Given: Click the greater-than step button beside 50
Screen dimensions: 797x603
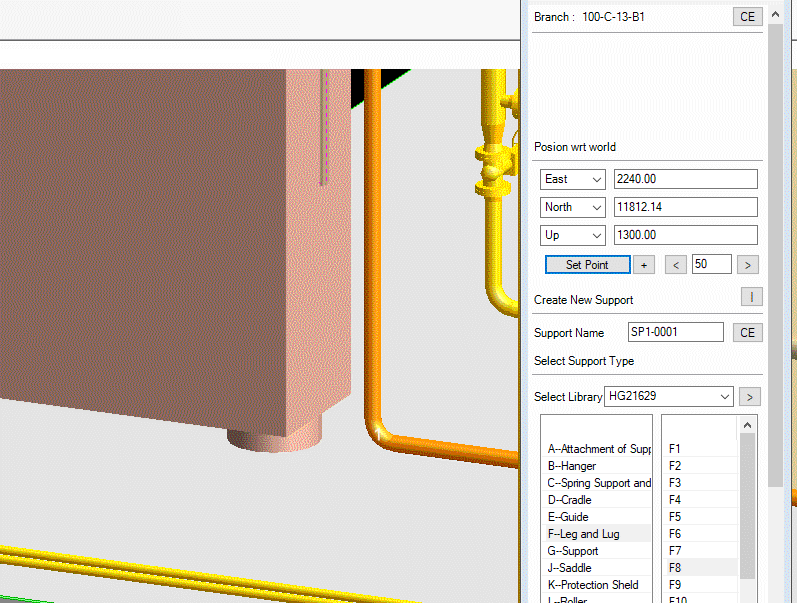Looking at the screenshot, I should [748, 264].
